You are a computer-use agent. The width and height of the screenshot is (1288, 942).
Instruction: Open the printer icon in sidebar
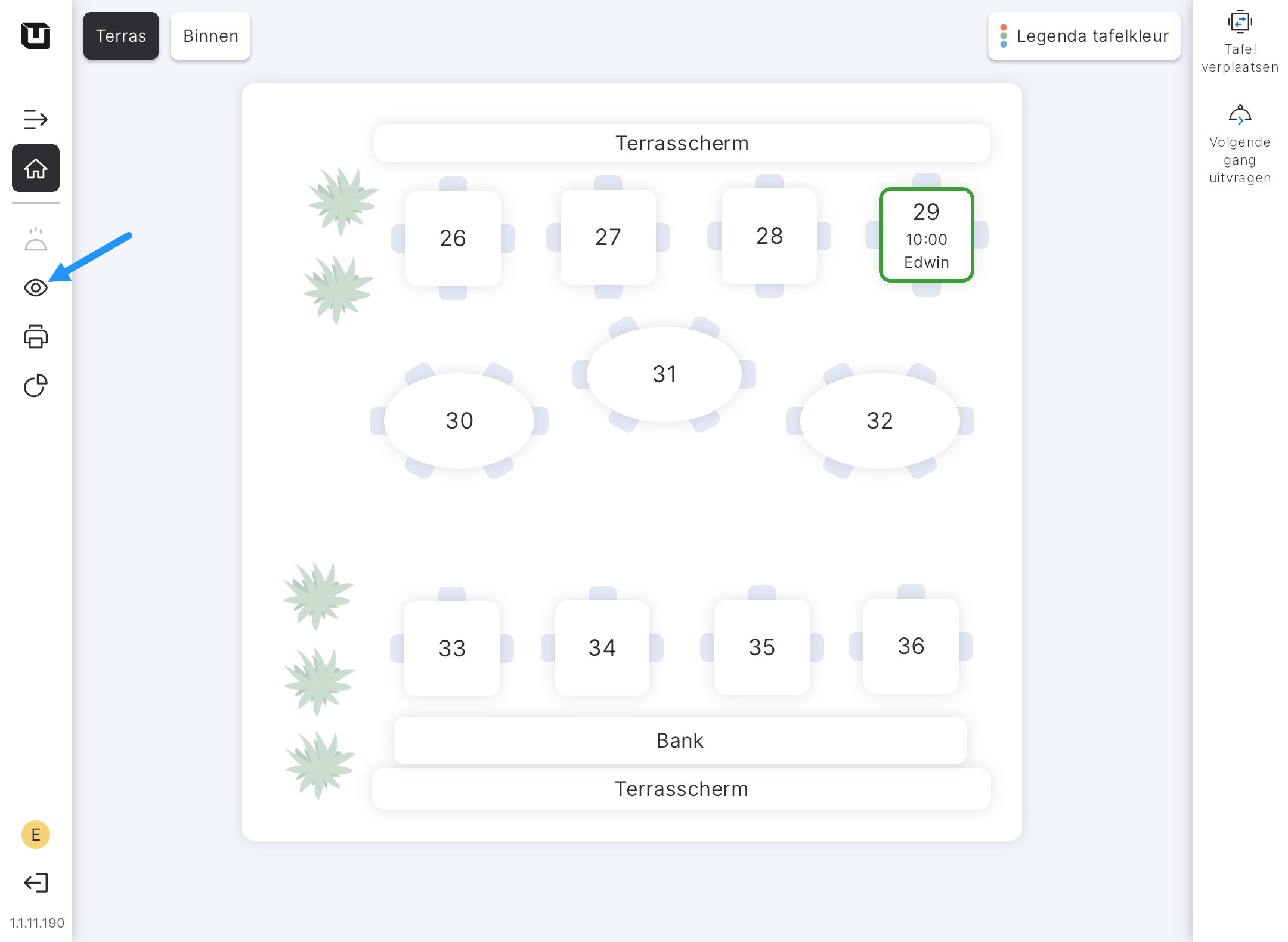pyautogui.click(x=35, y=337)
